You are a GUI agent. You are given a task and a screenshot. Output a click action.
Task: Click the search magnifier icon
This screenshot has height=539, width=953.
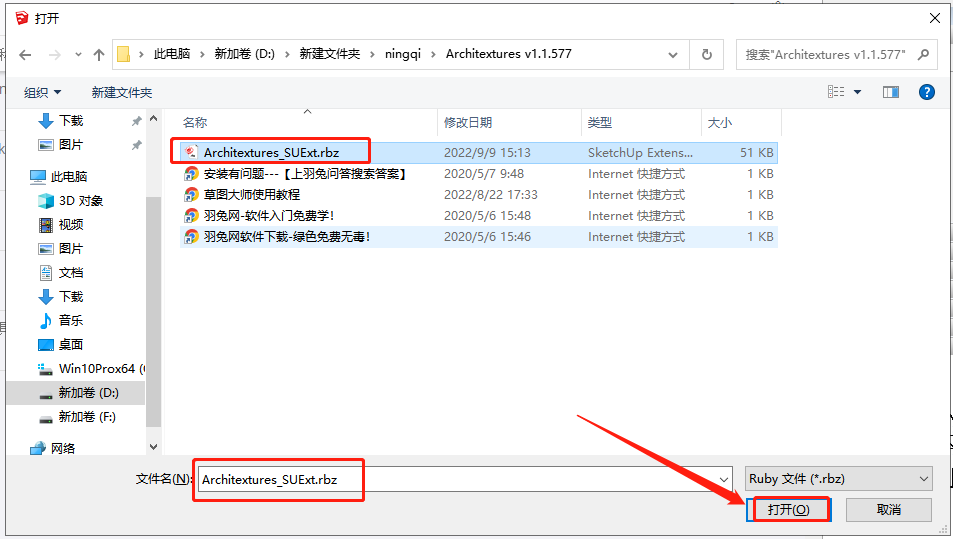point(923,55)
